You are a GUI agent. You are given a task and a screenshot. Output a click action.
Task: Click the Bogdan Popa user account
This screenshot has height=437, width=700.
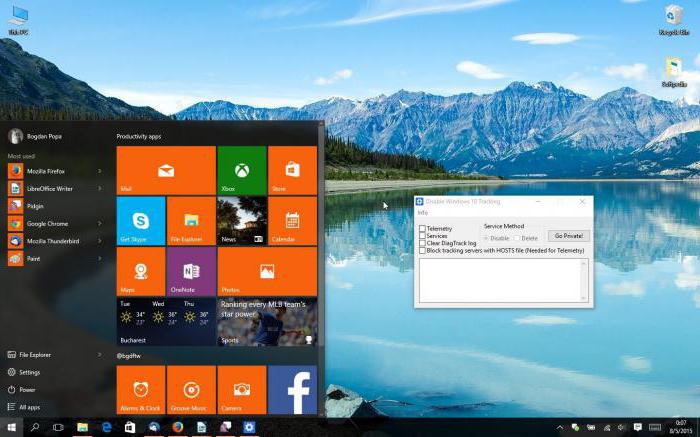36,136
